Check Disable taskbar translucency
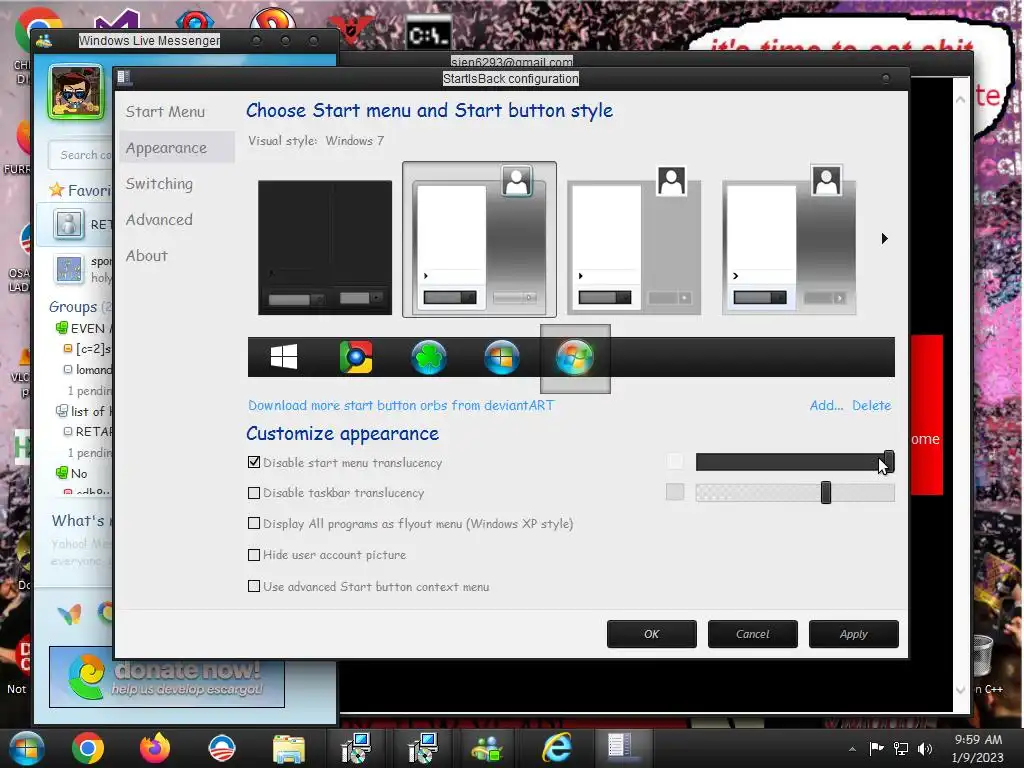1024x768 pixels. pyautogui.click(x=254, y=493)
